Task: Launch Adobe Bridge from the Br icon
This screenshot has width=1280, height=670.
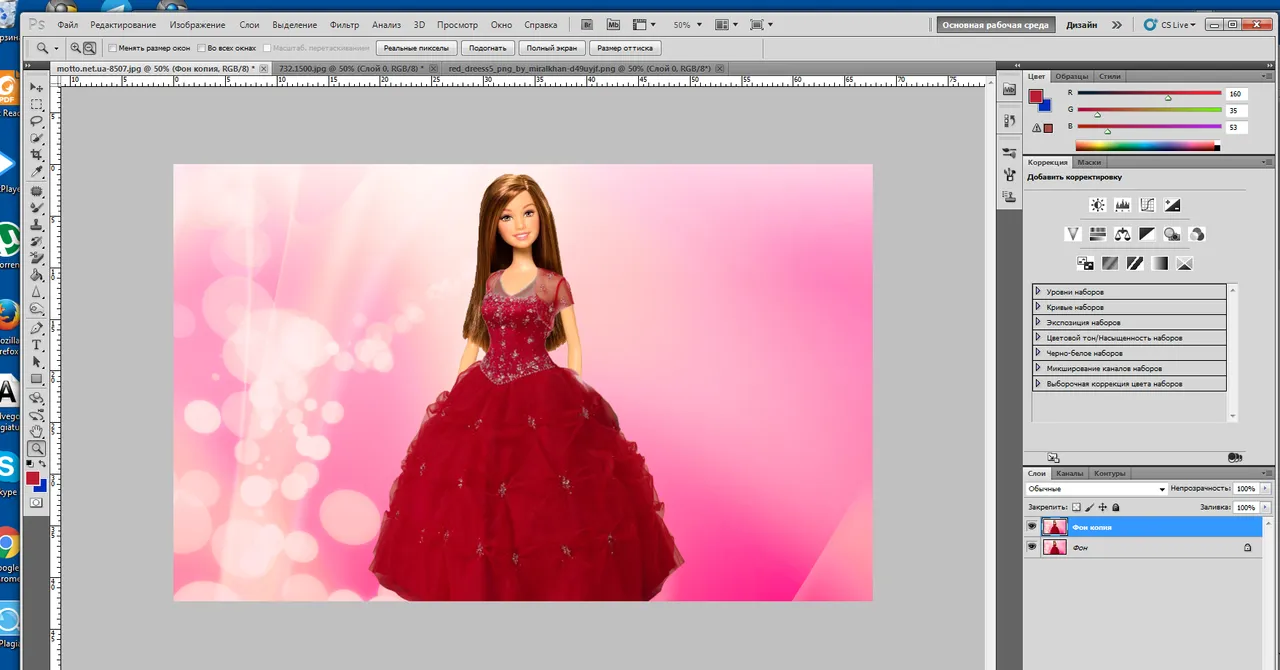Action: click(587, 24)
